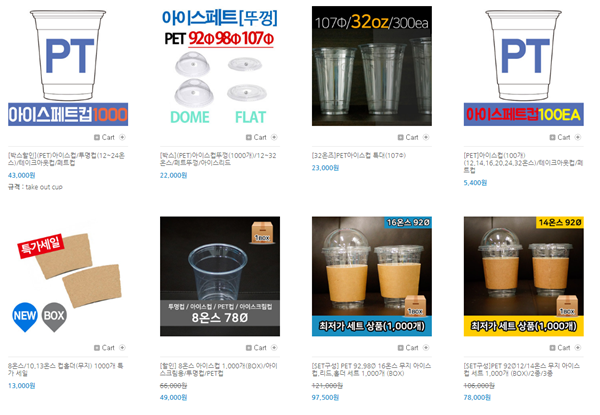Click the 43,000 won price
The image size is (600, 415).
(21, 175)
